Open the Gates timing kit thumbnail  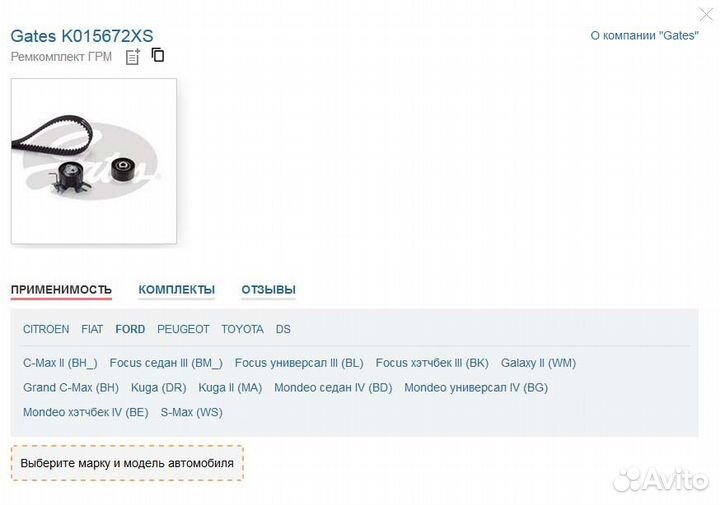tap(94, 161)
